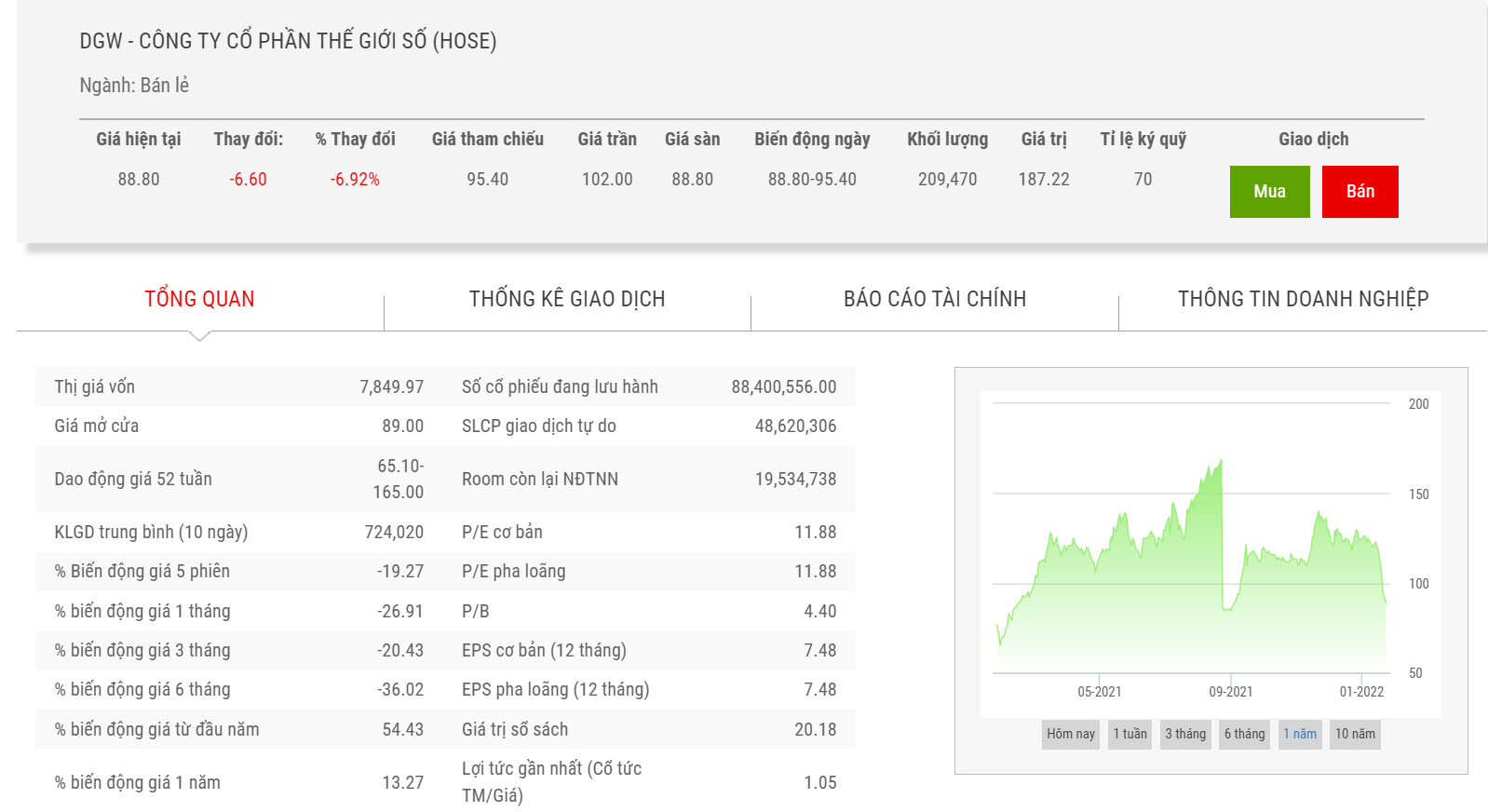Image resolution: width=1488 pixels, height=812 pixels.
Task: Click market cap value 7,849.97
Action: coord(392,387)
